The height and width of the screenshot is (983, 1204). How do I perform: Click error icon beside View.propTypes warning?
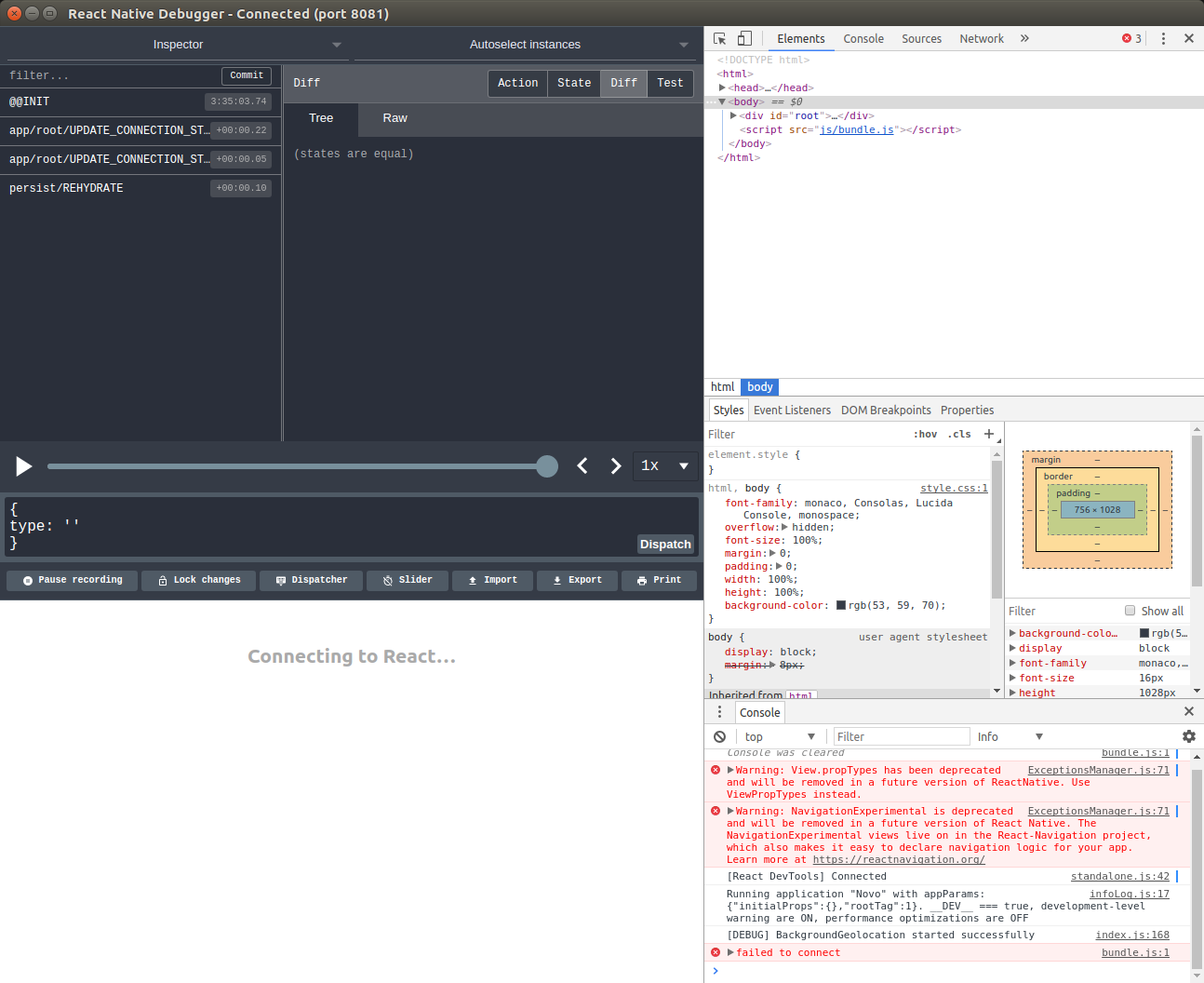coord(716,770)
